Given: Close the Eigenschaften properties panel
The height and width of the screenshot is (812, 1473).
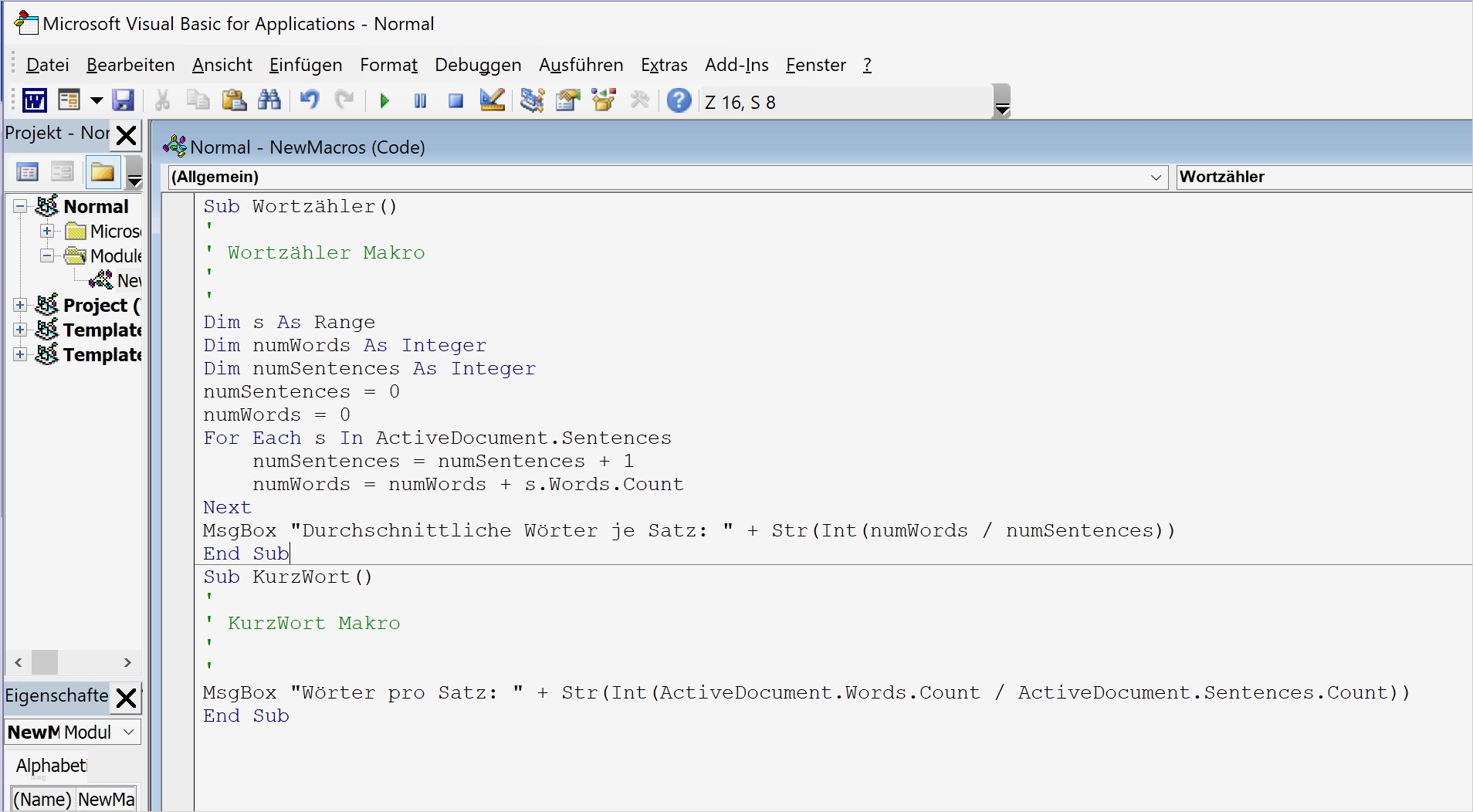Looking at the screenshot, I should (x=127, y=698).
